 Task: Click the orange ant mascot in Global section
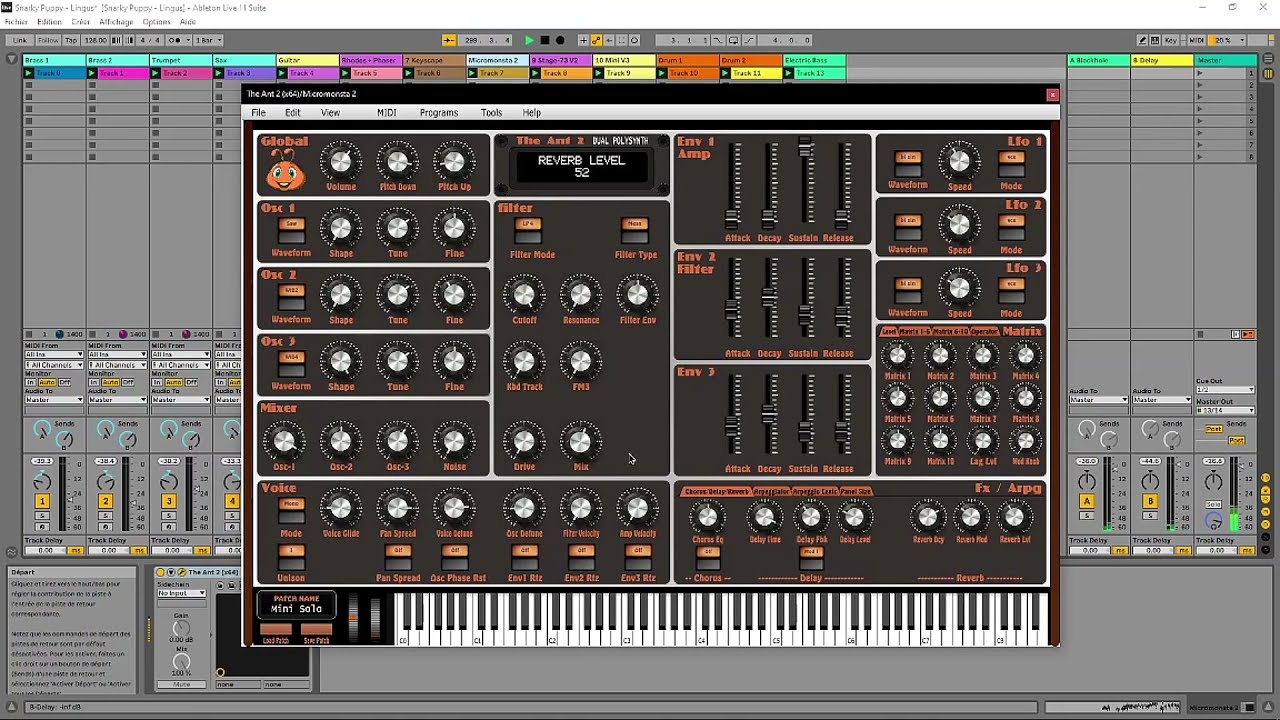[285, 171]
